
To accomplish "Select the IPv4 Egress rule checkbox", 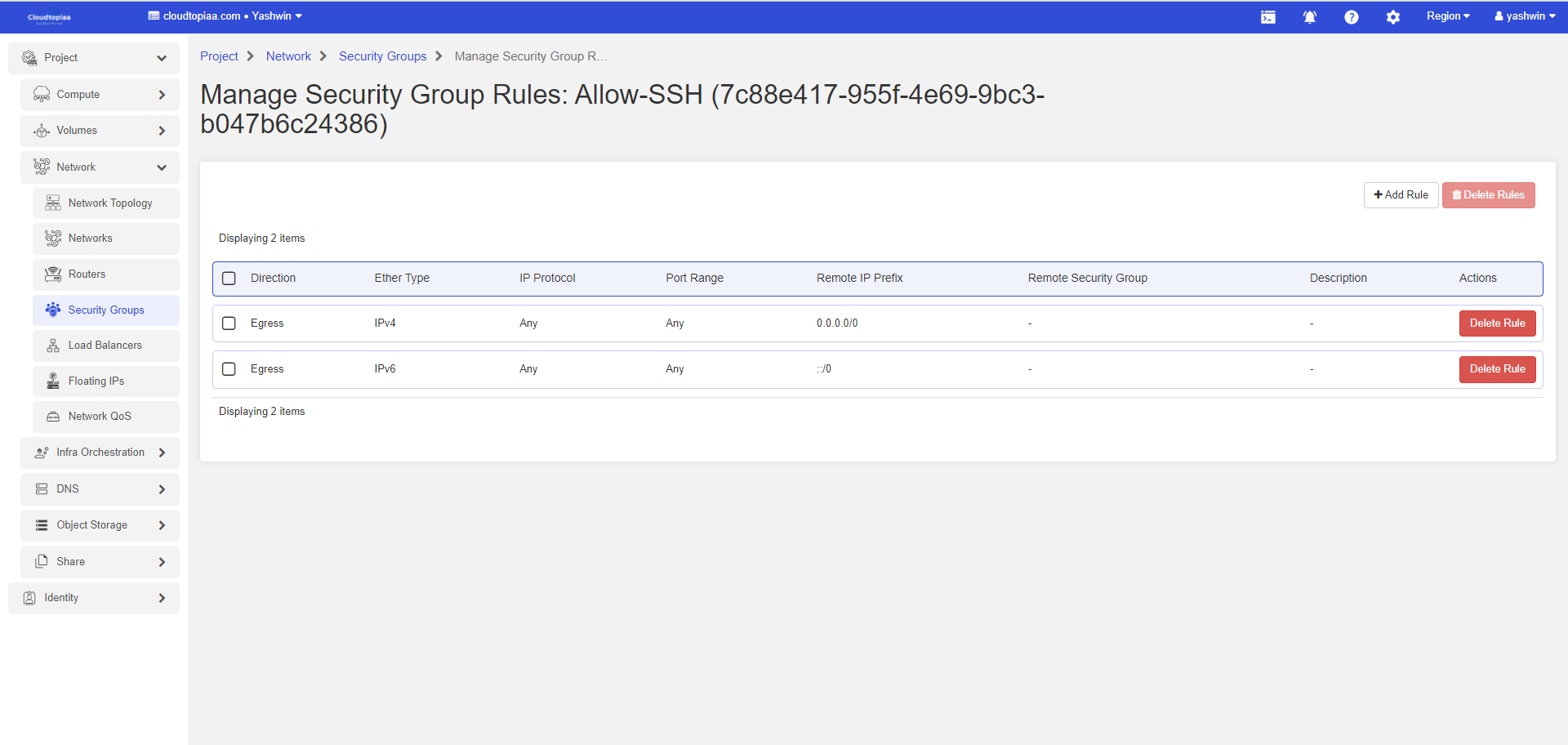I will click(x=229, y=323).
